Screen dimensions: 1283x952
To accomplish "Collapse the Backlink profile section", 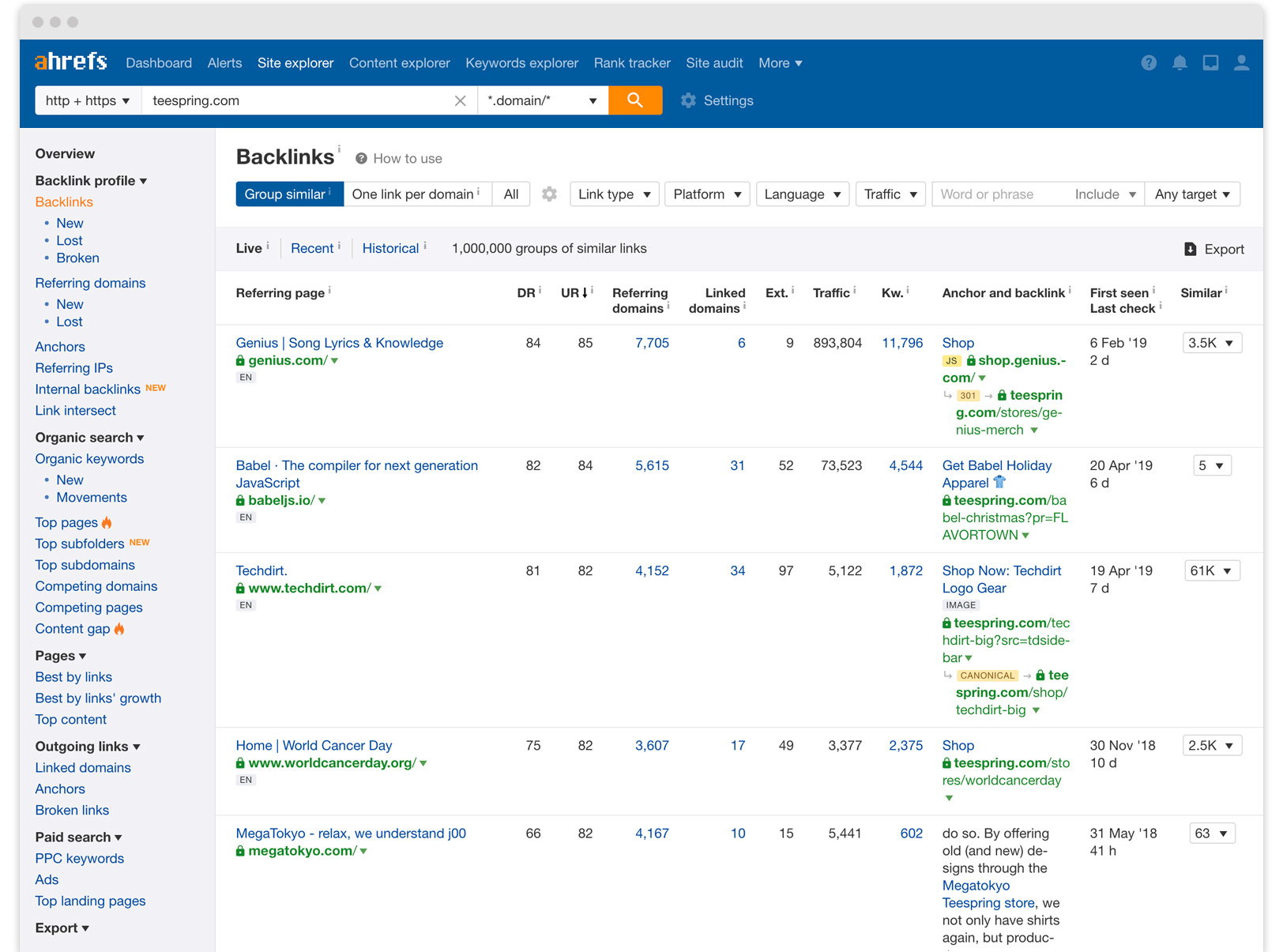I will (x=91, y=181).
